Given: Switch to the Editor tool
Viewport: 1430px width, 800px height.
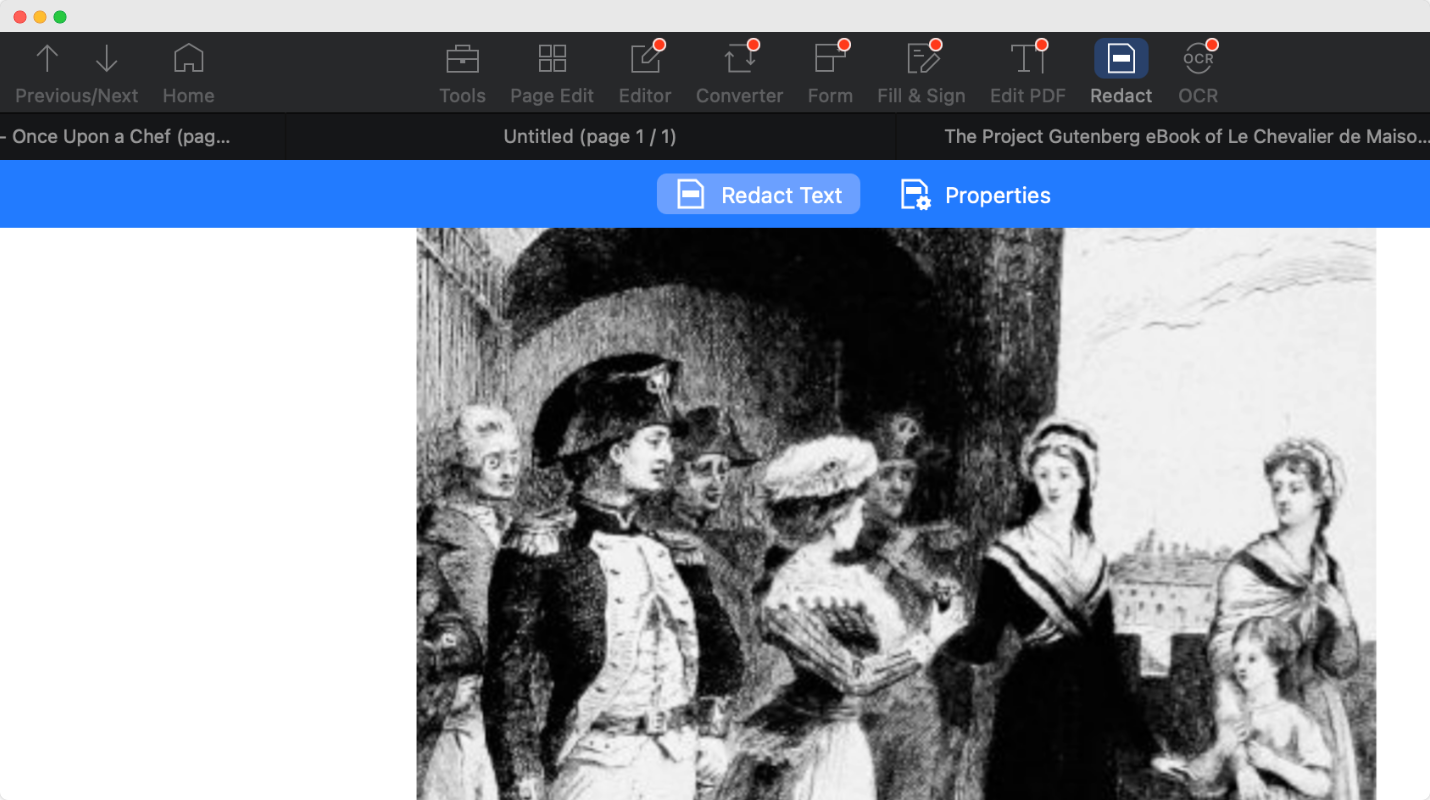Looking at the screenshot, I should pos(645,73).
